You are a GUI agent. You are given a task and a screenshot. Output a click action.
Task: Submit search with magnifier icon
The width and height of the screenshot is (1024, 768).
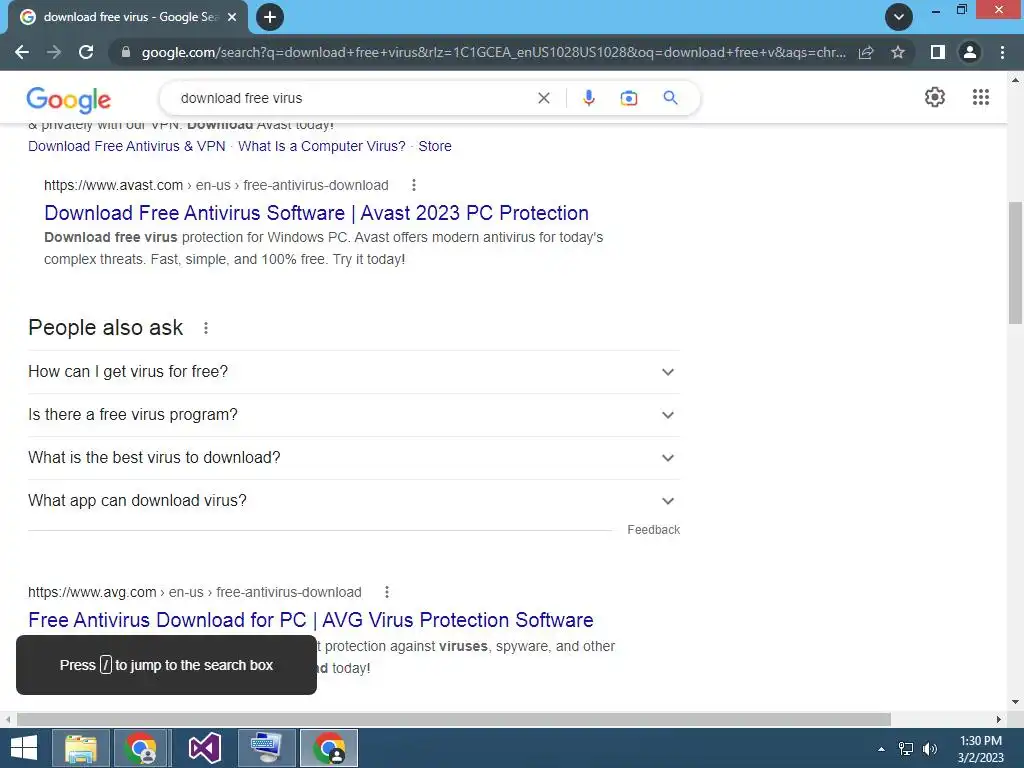[x=670, y=98]
